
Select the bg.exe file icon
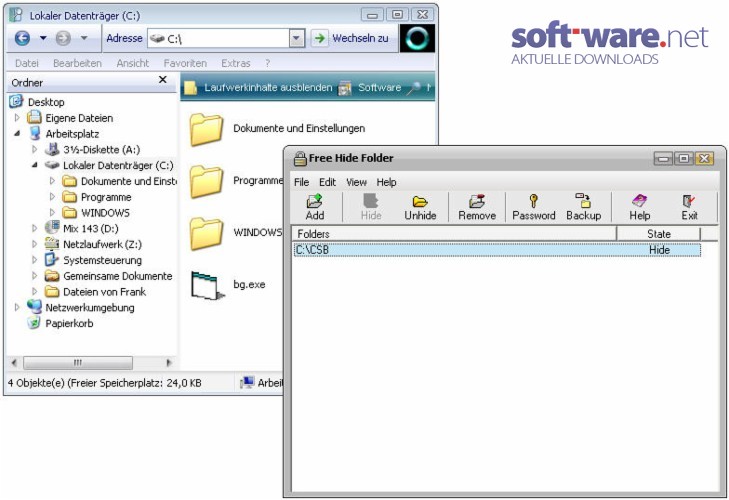(x=206, y=285)
